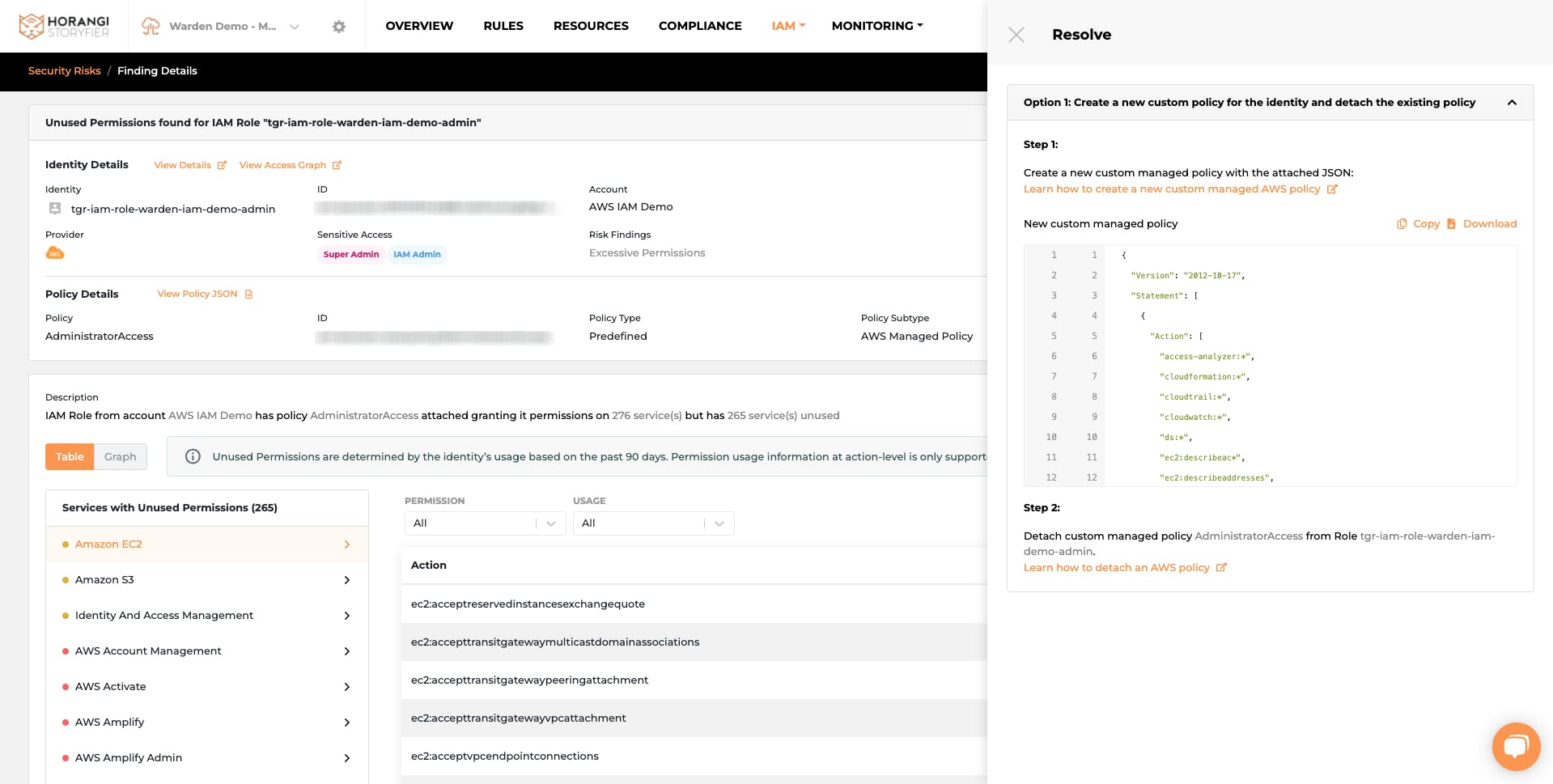Open the settings gear icon
The height and width of the screenshot is (784, 1553).
339,27
